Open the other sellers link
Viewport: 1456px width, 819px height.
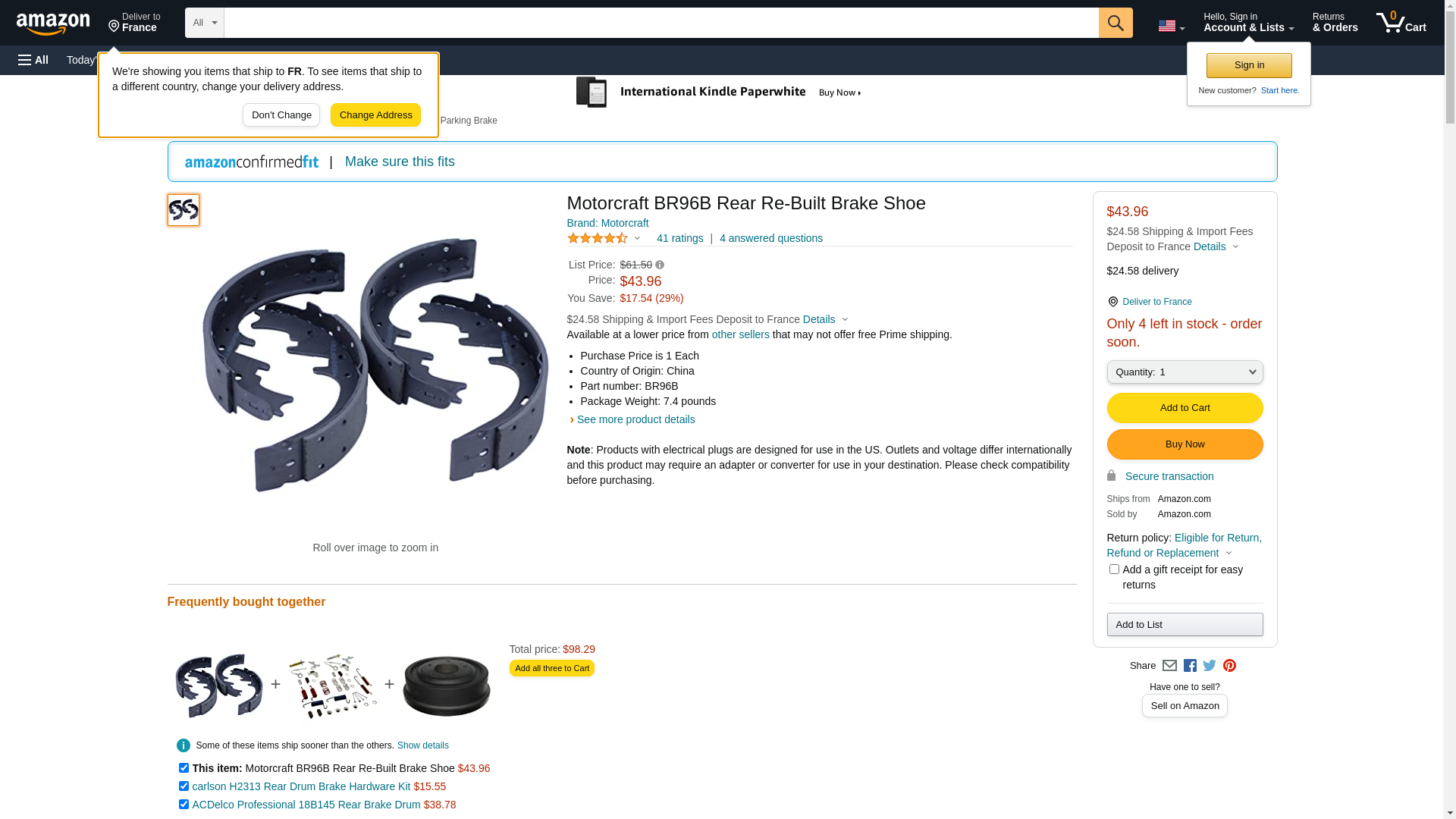(x=740, y=334)
